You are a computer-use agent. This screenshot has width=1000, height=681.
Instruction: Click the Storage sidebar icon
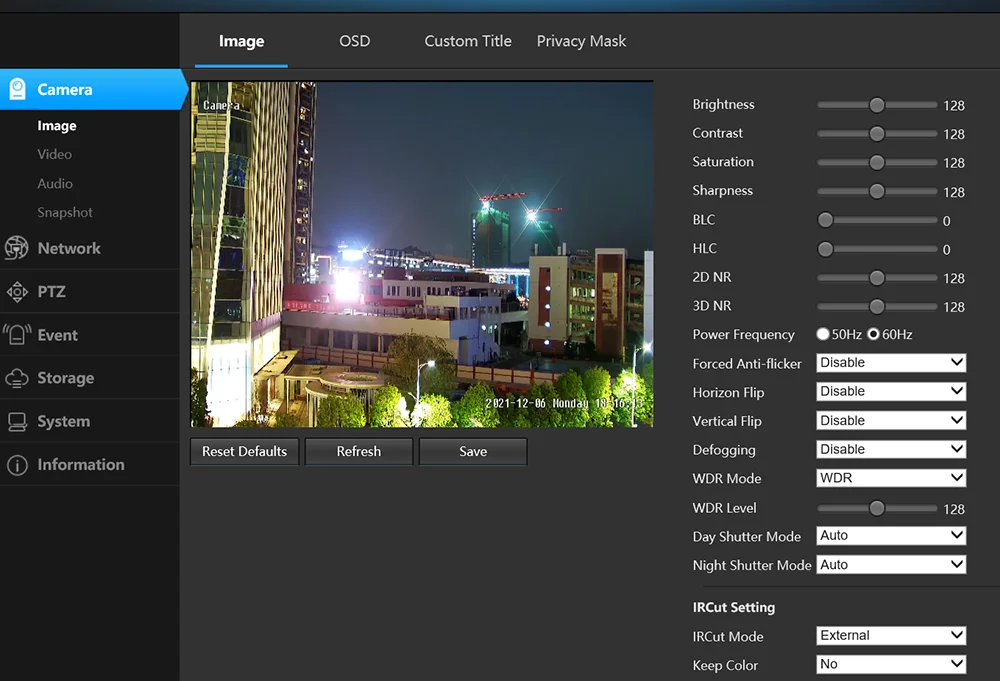19,377
